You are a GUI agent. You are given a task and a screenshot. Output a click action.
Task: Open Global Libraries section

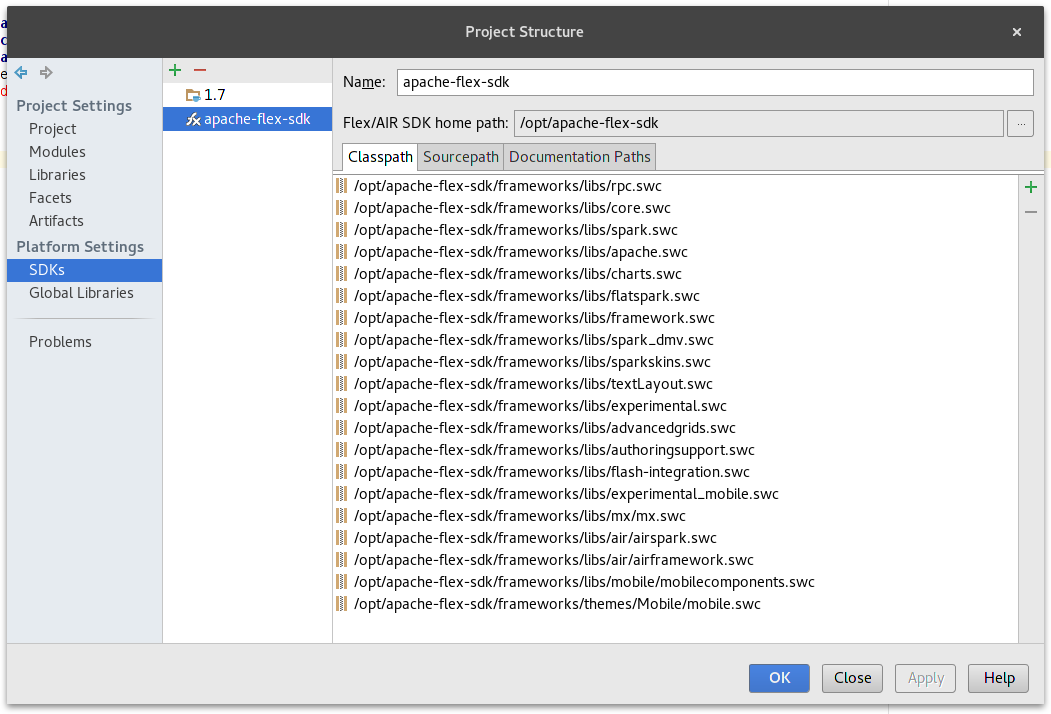point(81,293)
